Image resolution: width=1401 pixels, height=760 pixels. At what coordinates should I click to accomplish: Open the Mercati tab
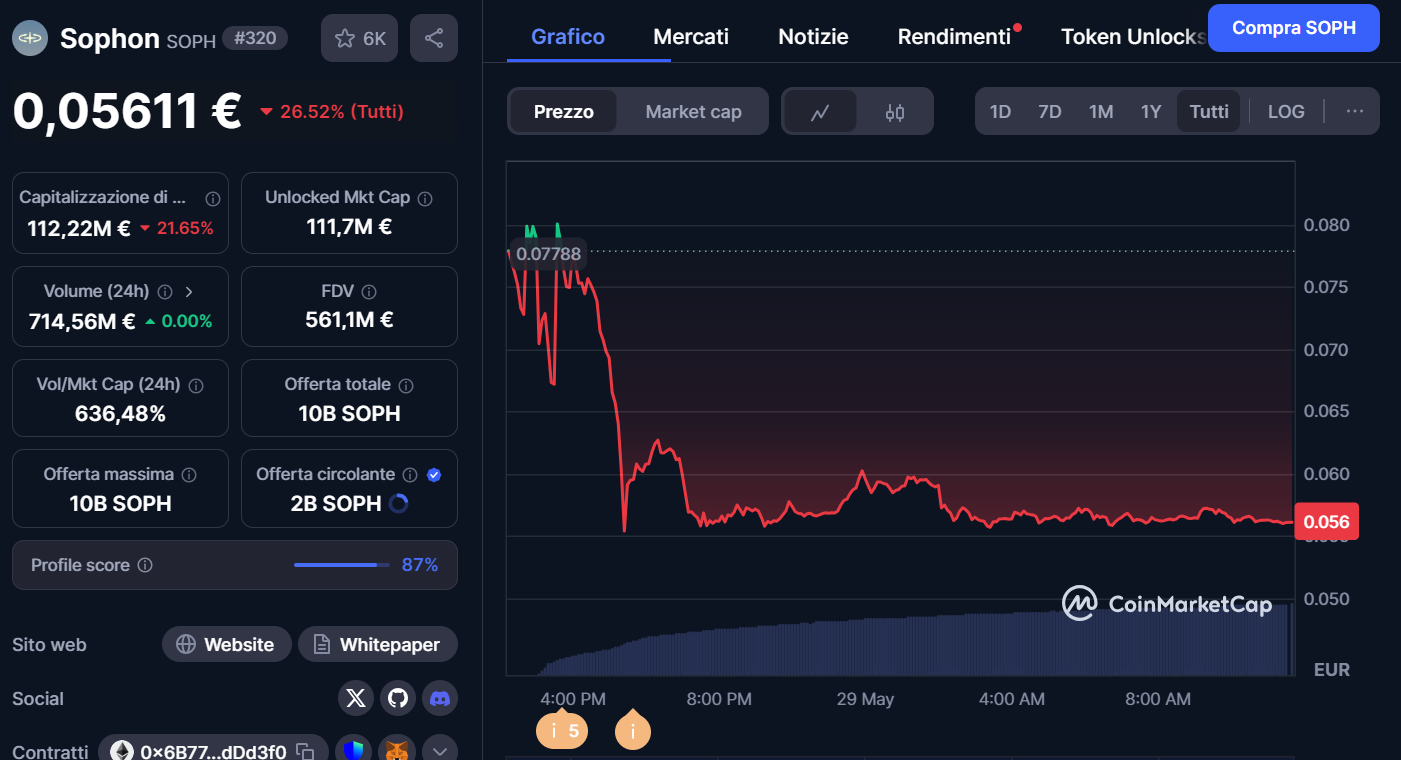(x=691, y=37)
